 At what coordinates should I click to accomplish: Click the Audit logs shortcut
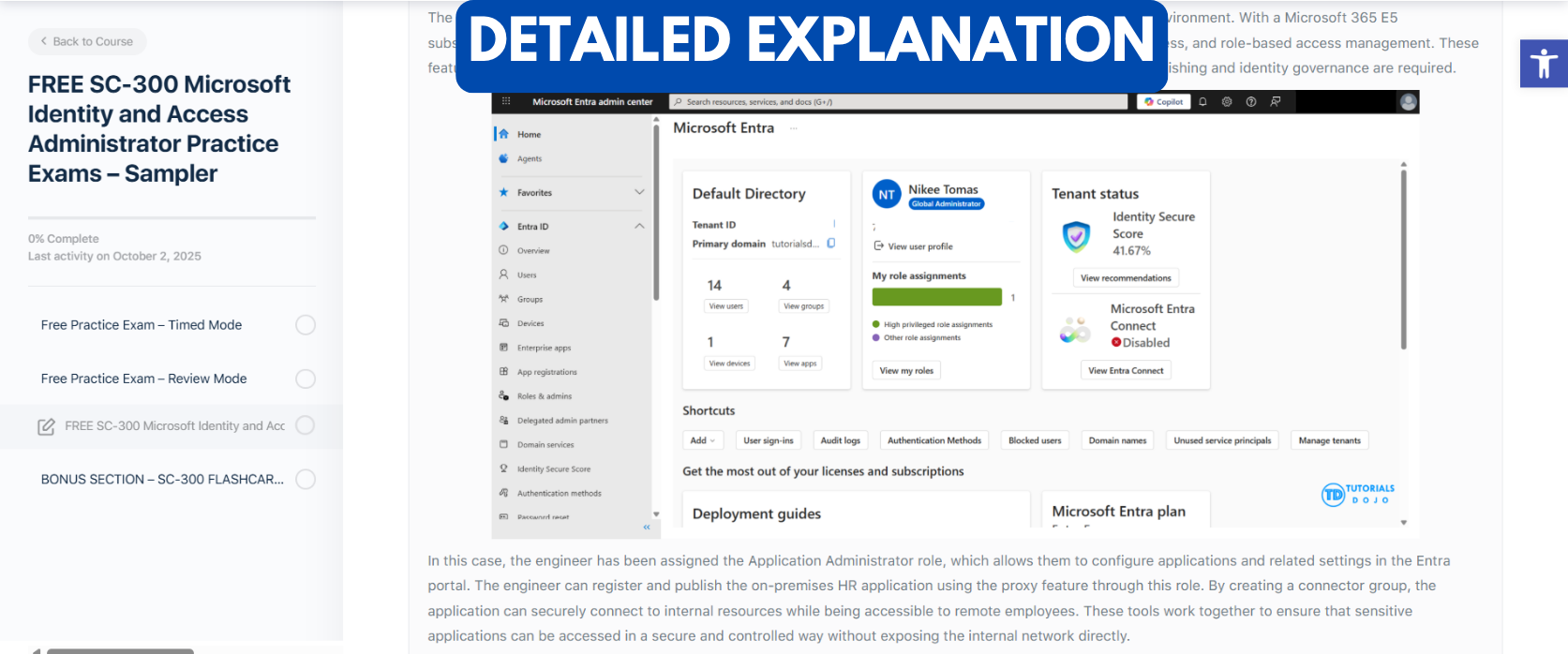click(x=841, y=440)
